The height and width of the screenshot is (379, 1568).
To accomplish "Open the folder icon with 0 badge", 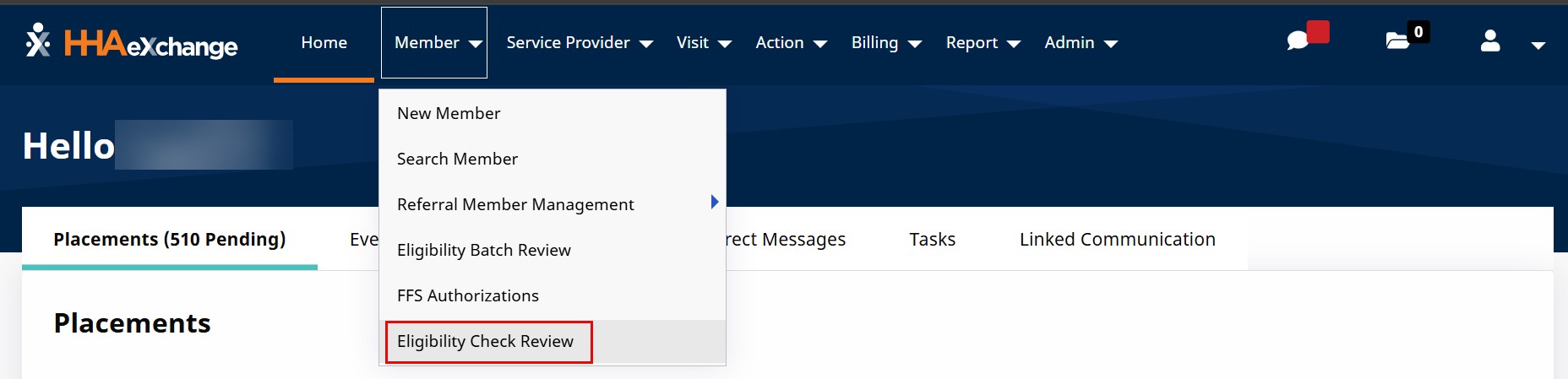I will pyautogui.click(x=1397, y=41).
